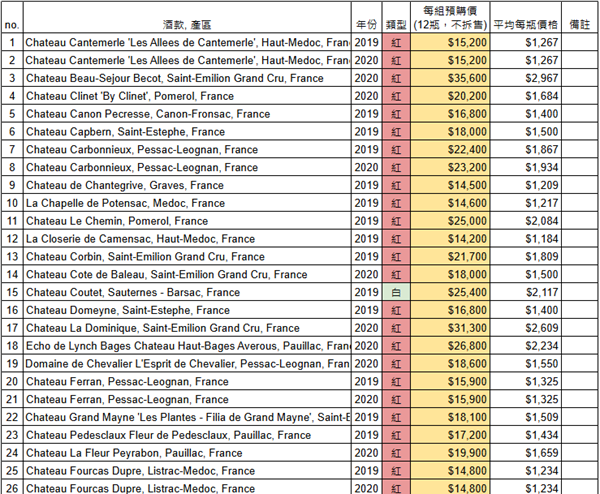Click the '年份' header cell
The image size is (600, 494).
click(x=366, y=18)
